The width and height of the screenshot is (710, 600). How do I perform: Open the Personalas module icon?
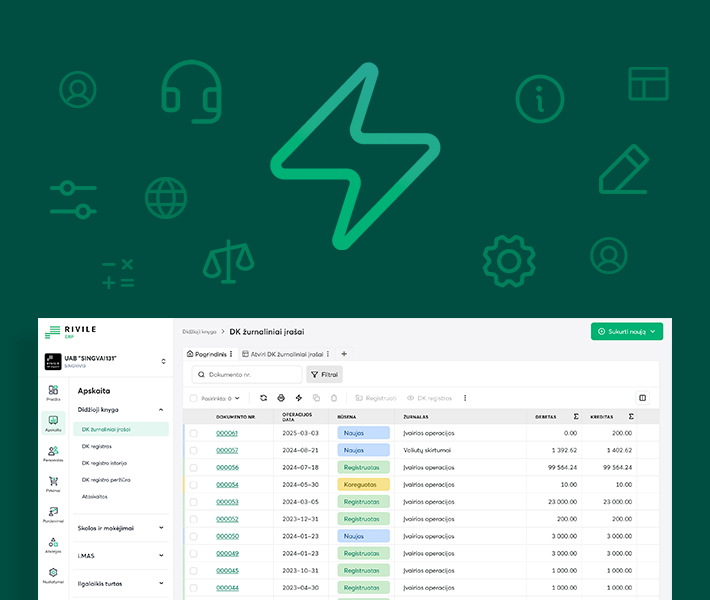(53, 453)
